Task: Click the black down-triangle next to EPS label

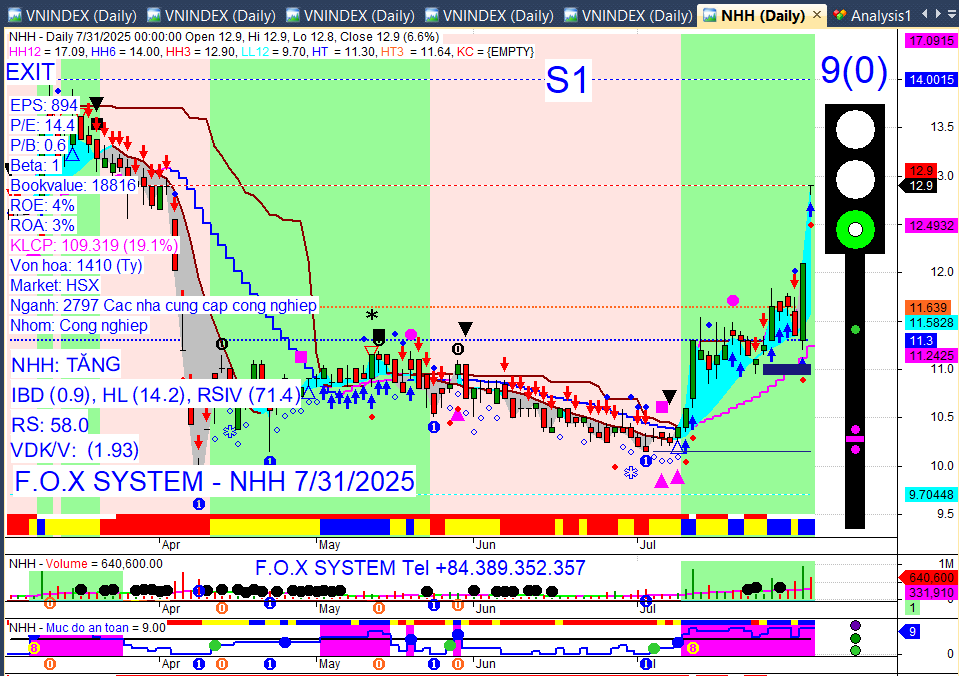Action: [96, 103]
